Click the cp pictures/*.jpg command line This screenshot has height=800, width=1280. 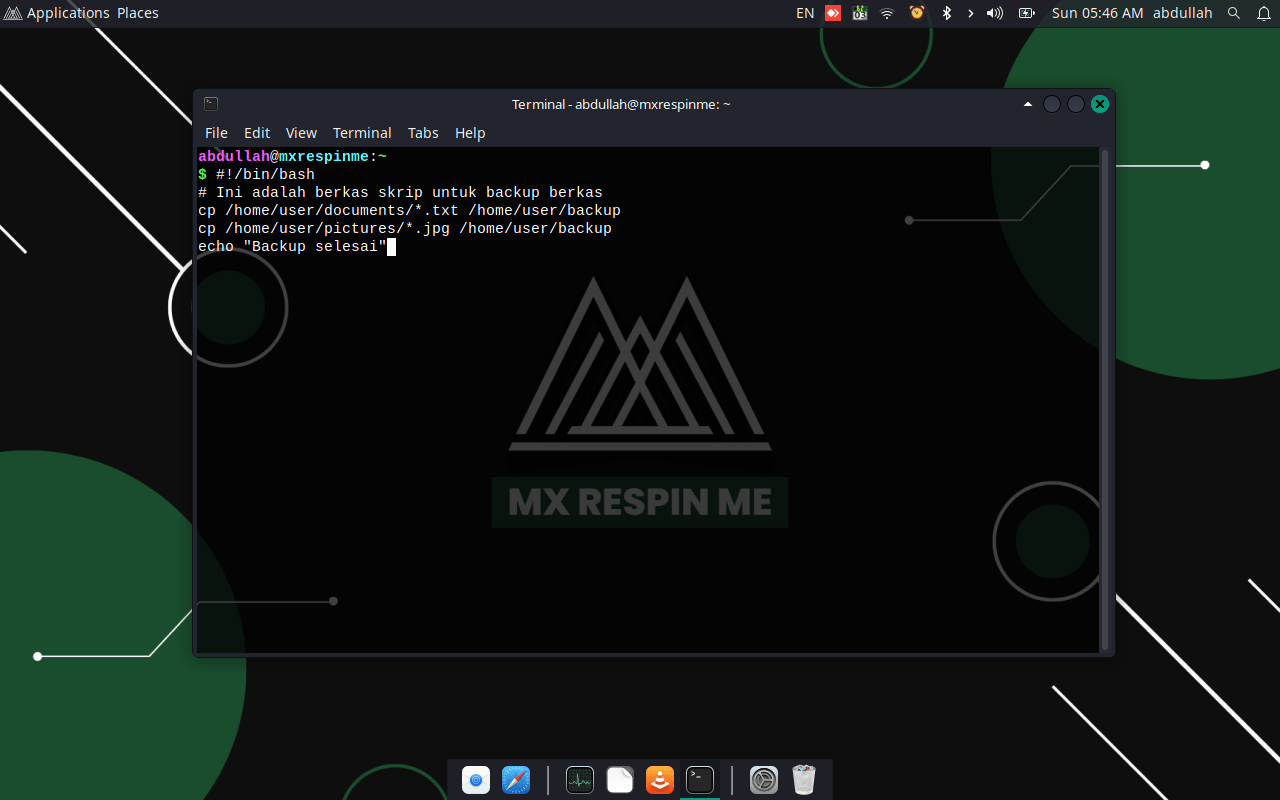pyautogui.click(x=405, y=228)
